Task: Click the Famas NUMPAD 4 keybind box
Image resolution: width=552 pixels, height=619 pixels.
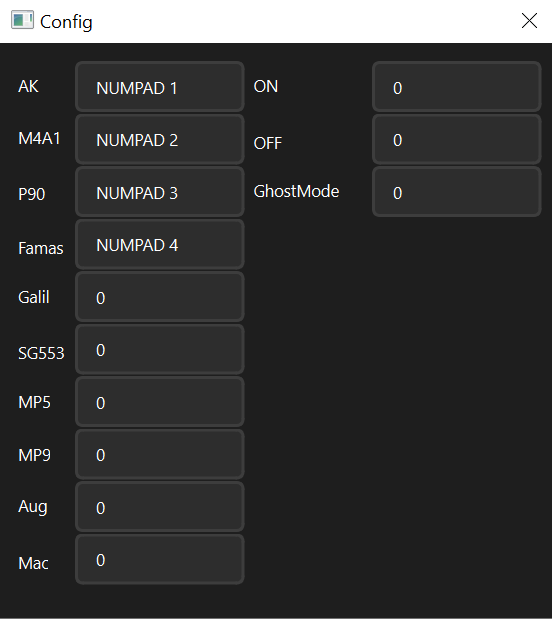Action: click(x=160, y=244)
